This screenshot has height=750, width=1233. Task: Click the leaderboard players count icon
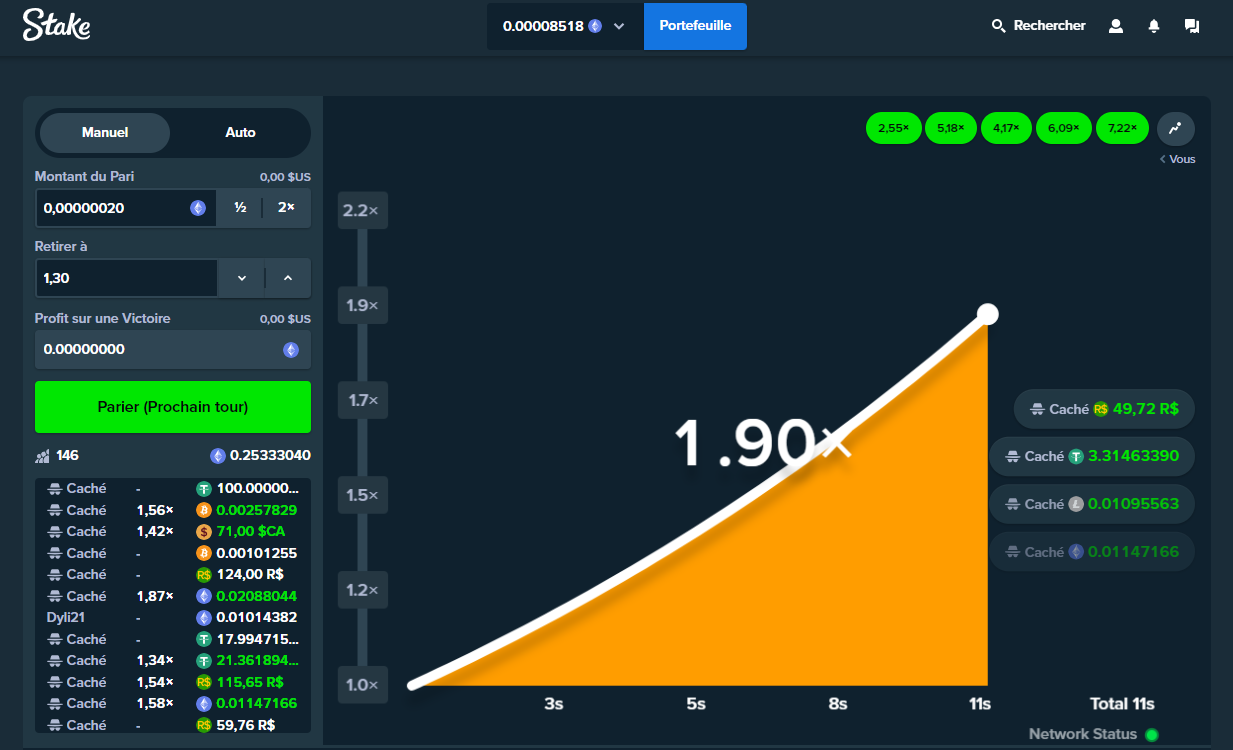click(x=42, y=456)
